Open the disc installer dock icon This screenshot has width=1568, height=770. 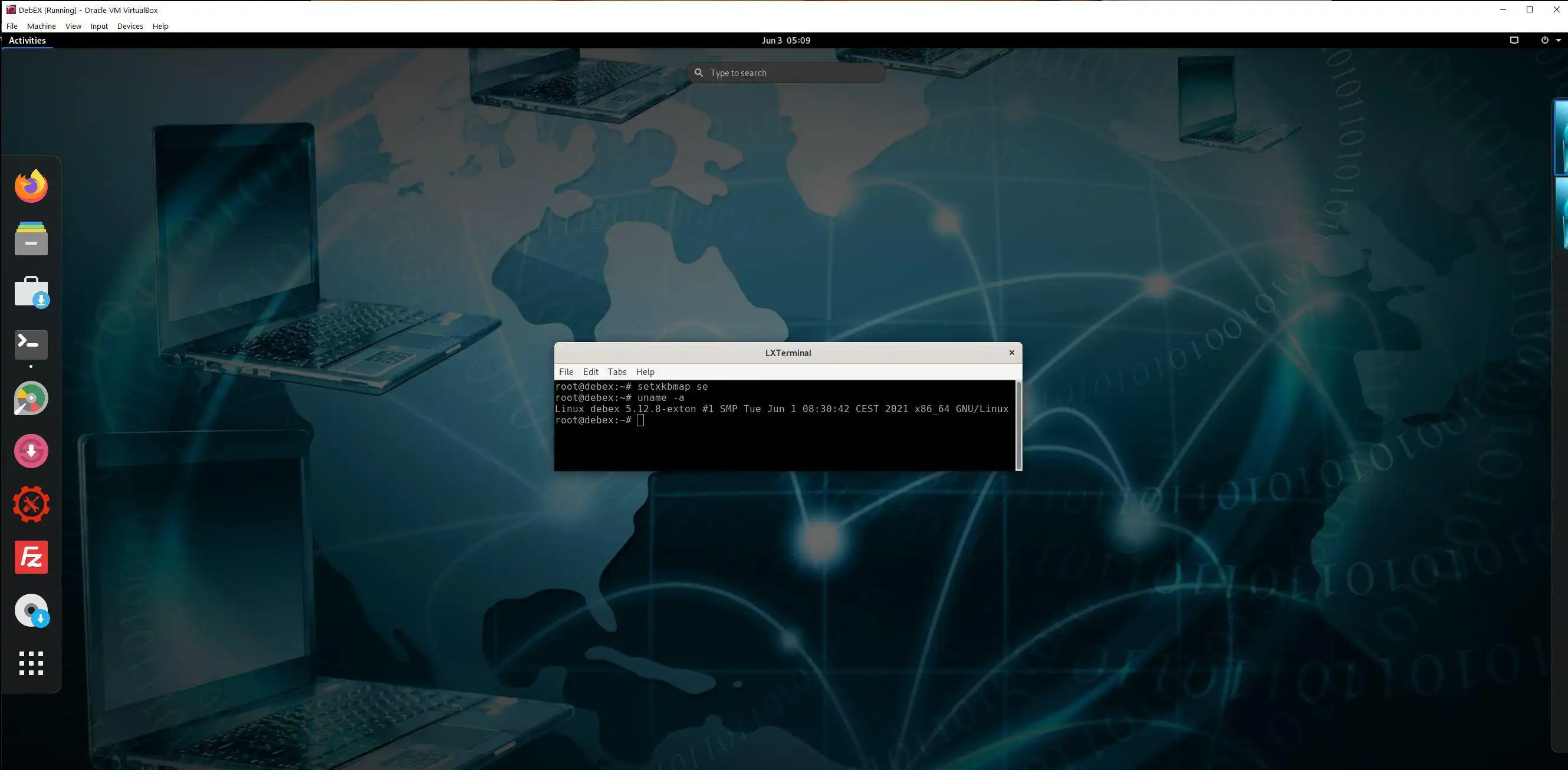coord(31,610)
